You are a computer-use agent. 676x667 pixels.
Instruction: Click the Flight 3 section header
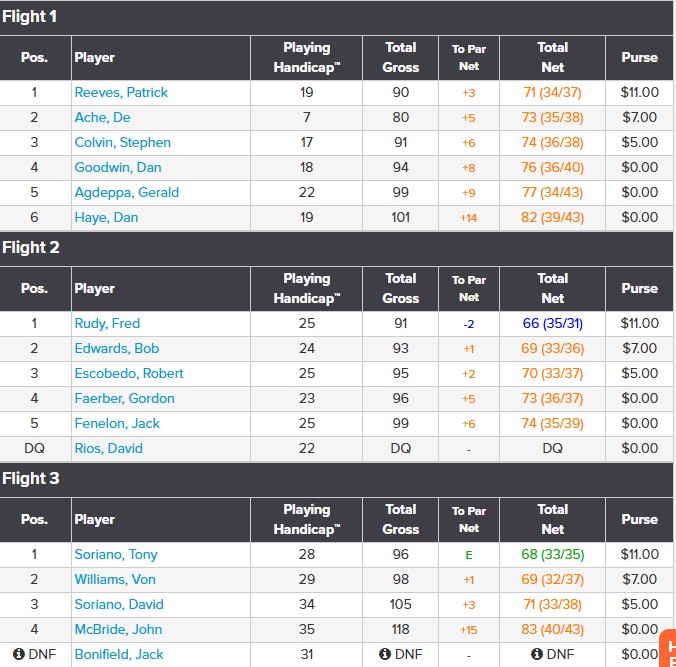[31, 478]
